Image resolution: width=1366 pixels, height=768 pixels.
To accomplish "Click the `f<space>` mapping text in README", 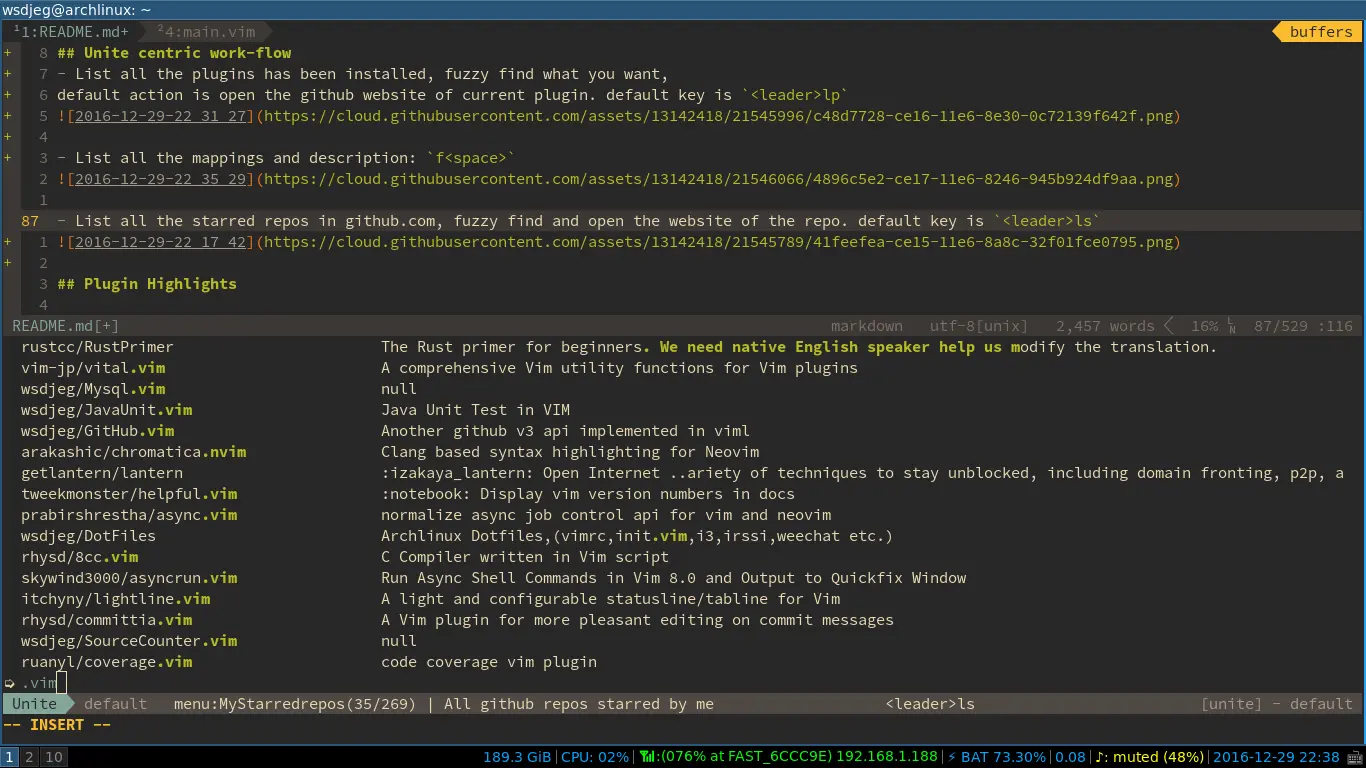I will tap(471, 158).
